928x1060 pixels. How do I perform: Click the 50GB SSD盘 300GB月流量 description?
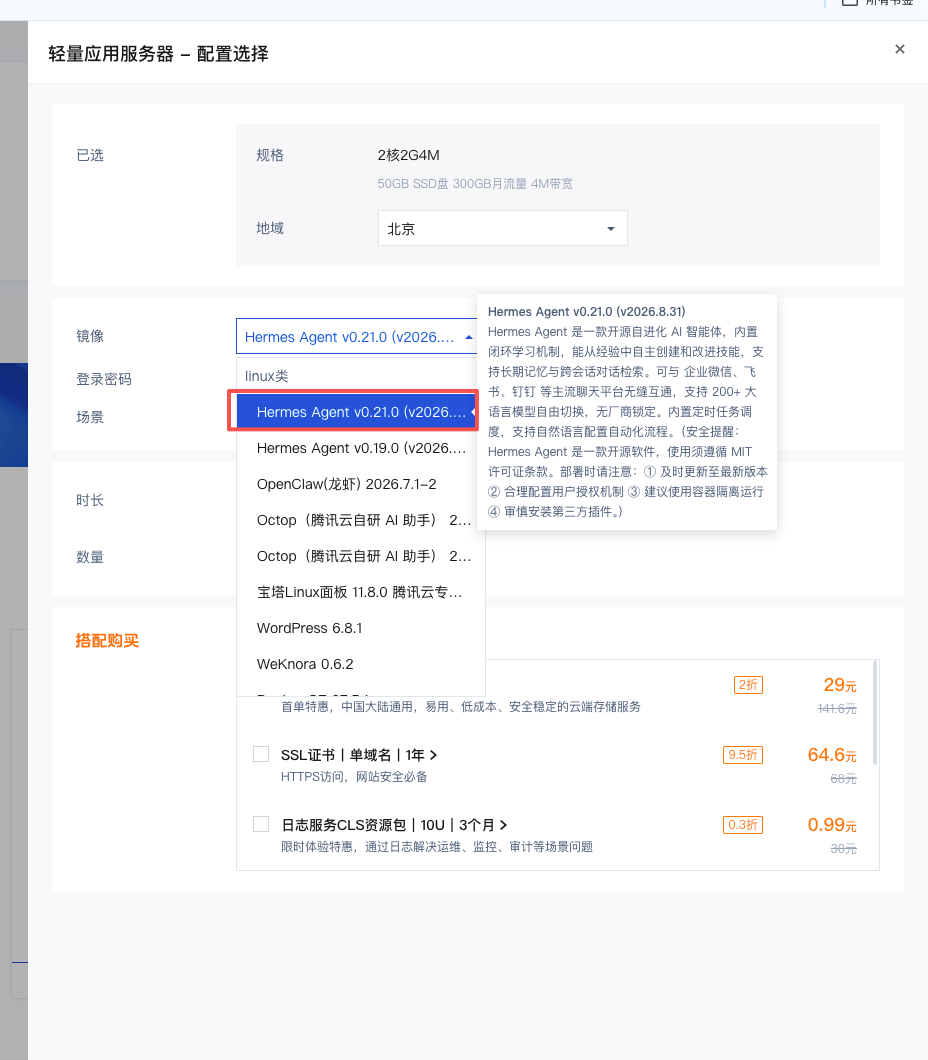475,184
